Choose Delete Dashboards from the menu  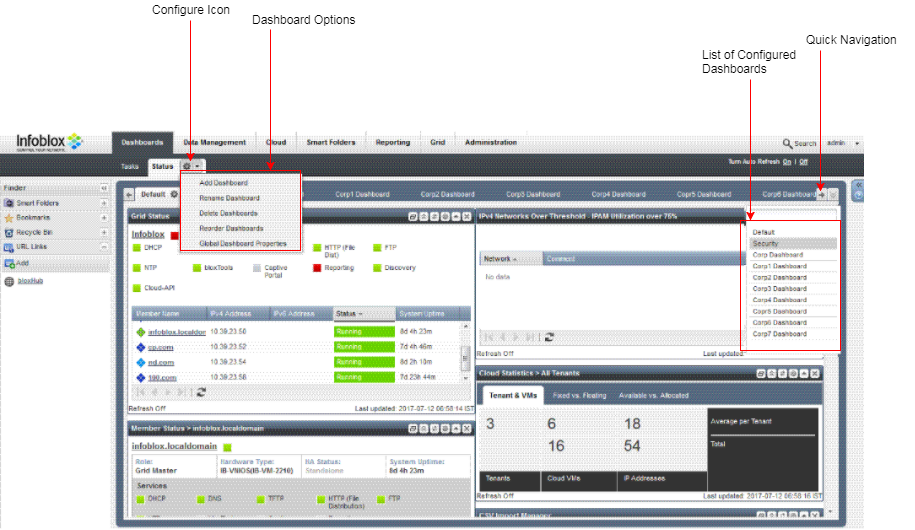pyautogui.click(x=228, y=213)
